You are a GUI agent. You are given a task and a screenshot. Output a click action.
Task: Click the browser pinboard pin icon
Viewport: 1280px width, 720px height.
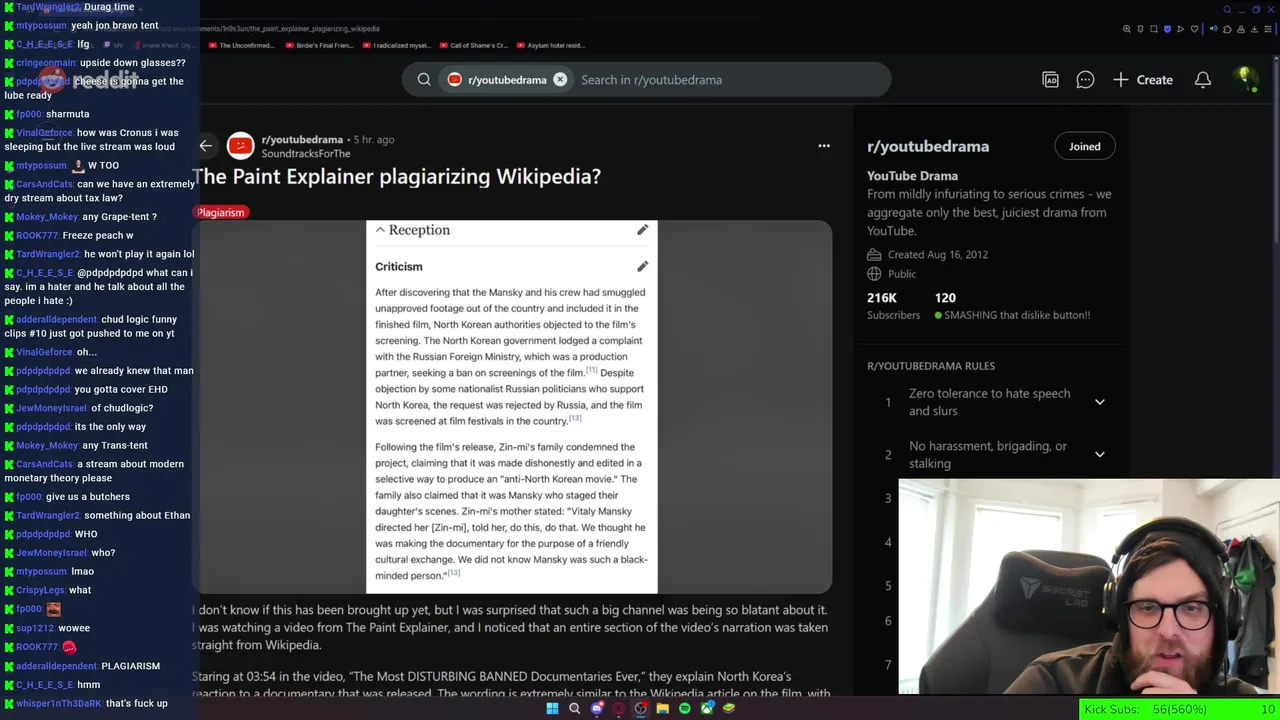tap(1140, 29)
